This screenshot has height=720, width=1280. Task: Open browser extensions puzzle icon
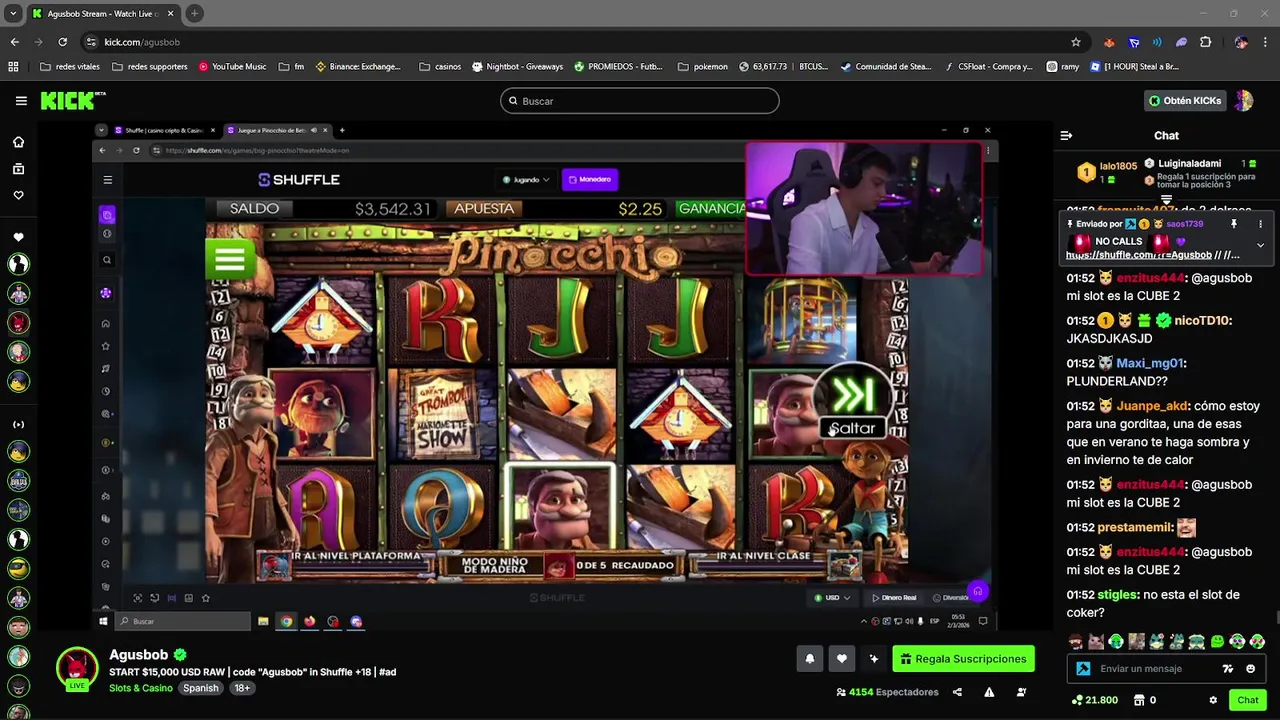coord(1205,42)
